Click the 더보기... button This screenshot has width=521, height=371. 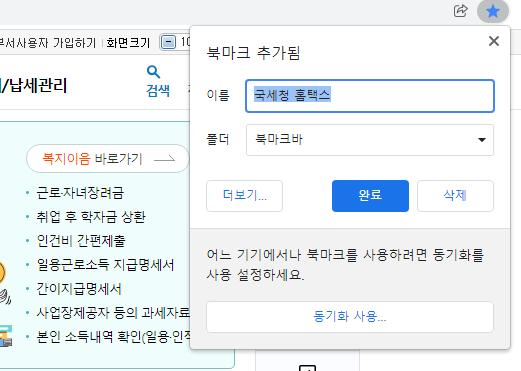click(244, 196)
